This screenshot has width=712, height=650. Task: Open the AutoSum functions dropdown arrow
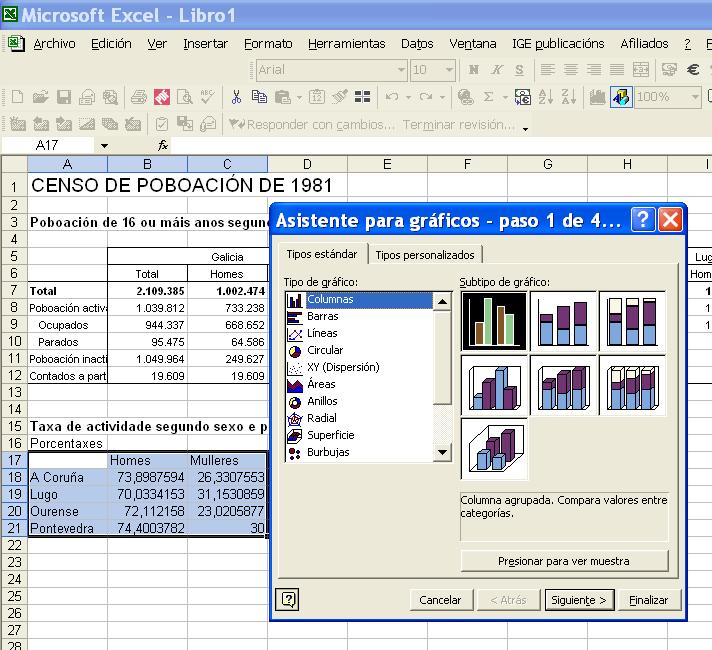click(x=504, y=97)
